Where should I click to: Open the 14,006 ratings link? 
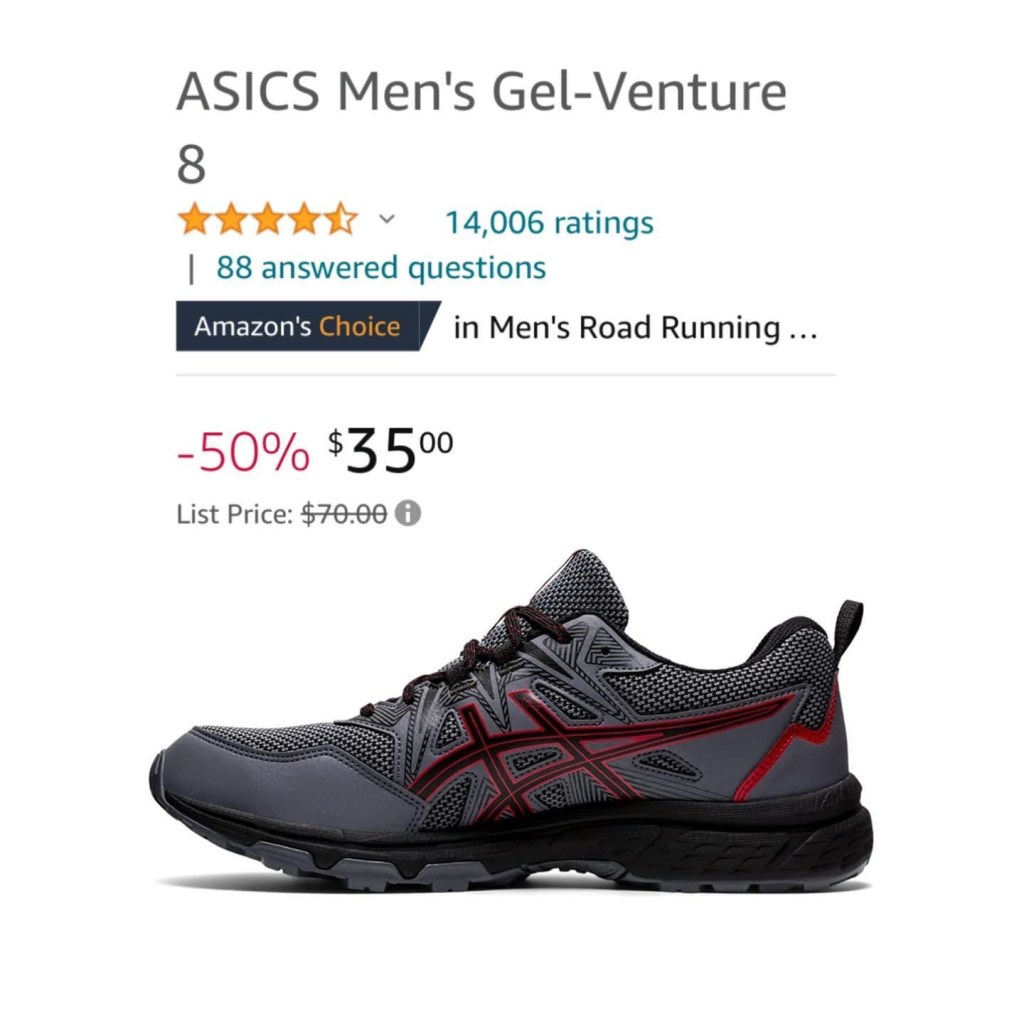549,222
